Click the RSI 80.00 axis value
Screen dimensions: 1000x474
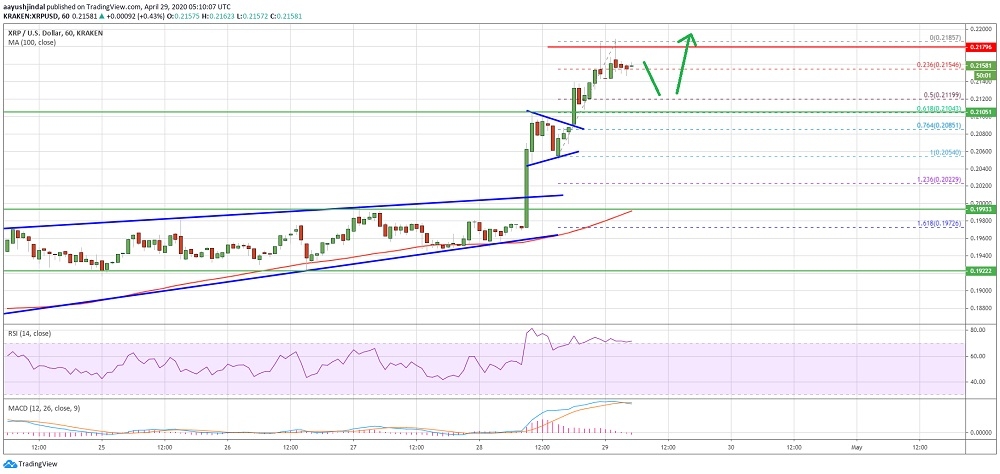[979, 330]
